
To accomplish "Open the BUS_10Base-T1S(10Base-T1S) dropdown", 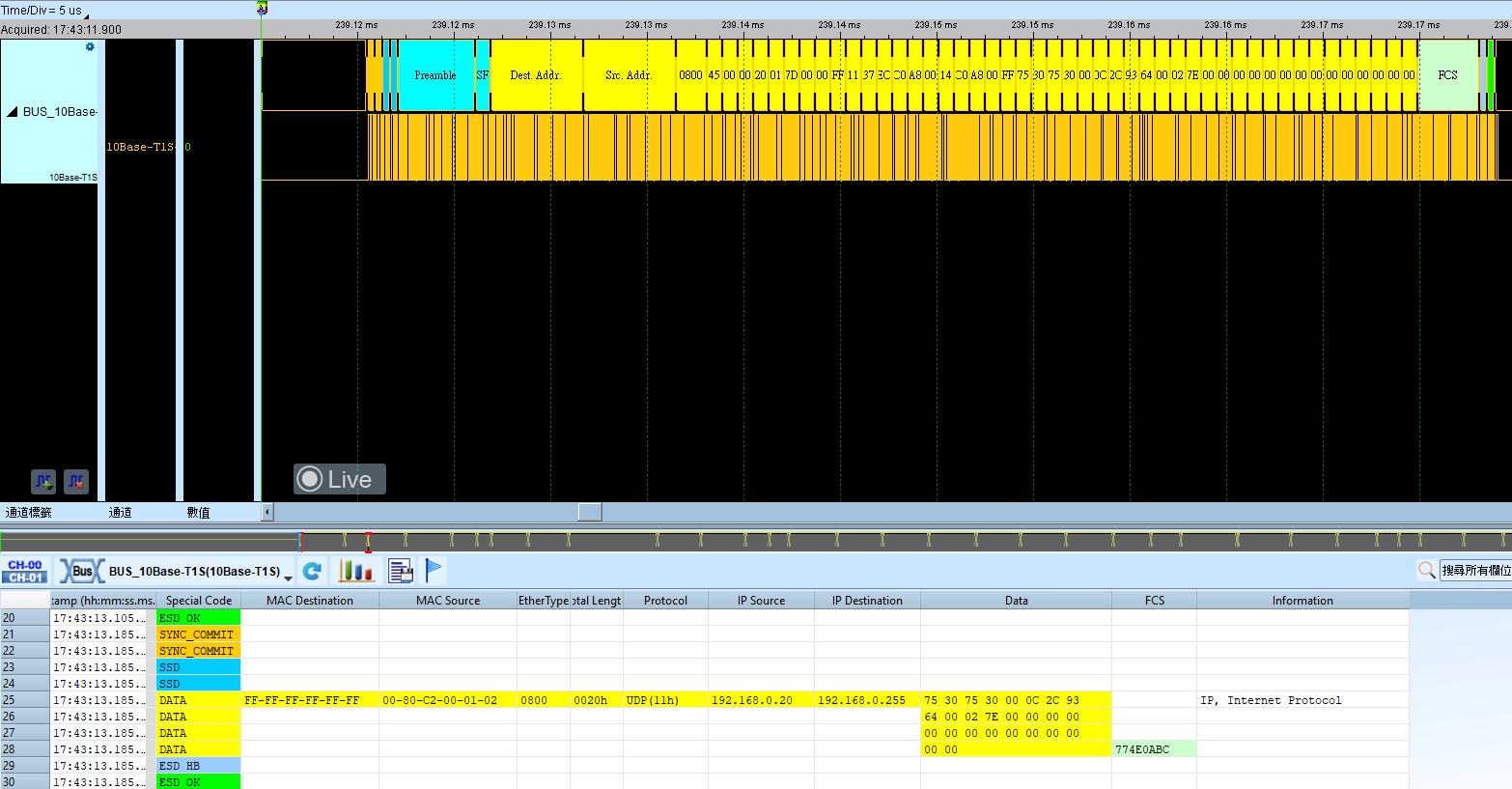I will pos(288,577).
